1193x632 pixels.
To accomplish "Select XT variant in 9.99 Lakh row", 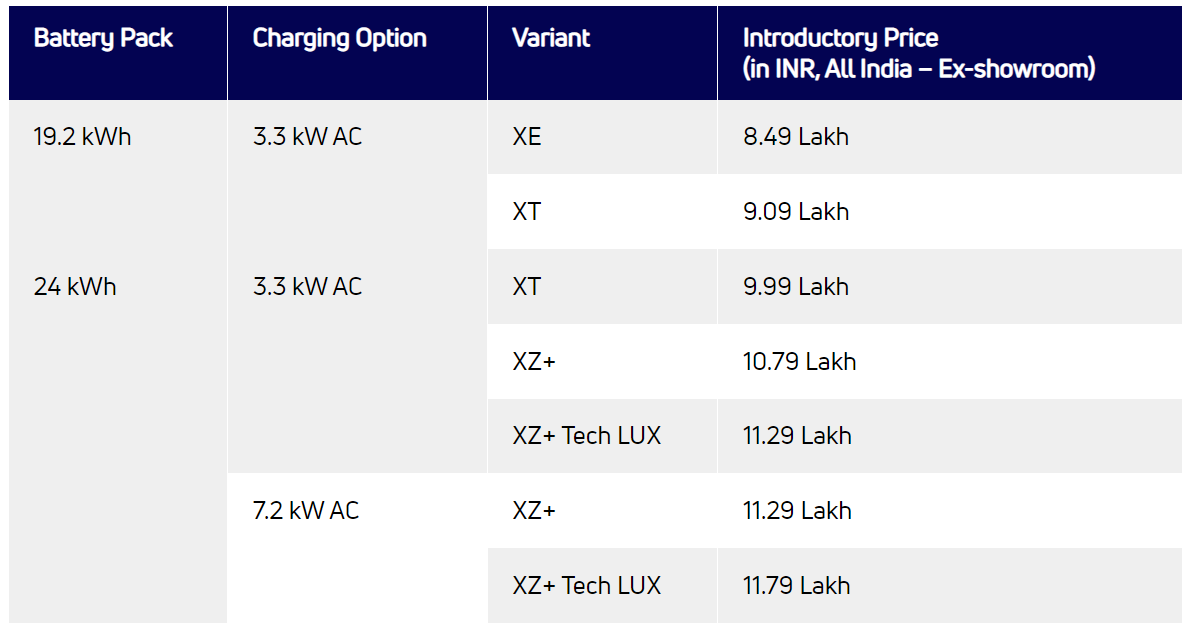I will (527, 287).
